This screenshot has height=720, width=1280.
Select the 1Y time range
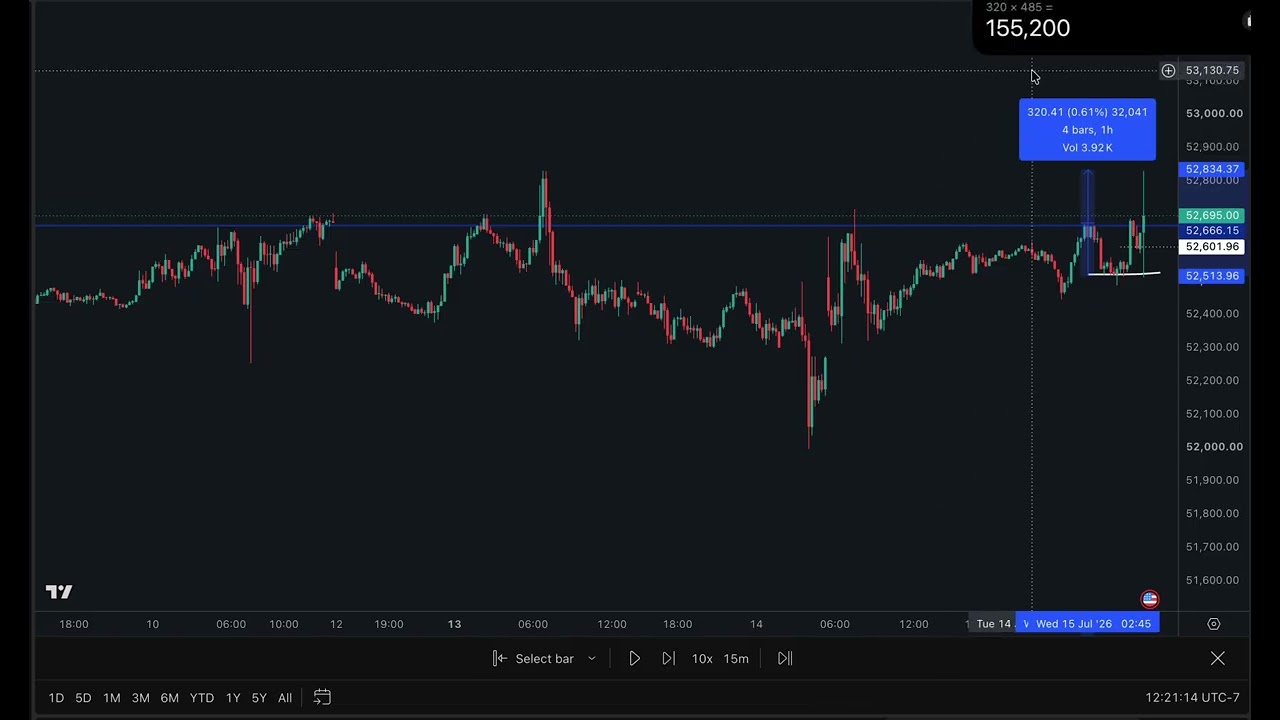(x=233, y=698)
